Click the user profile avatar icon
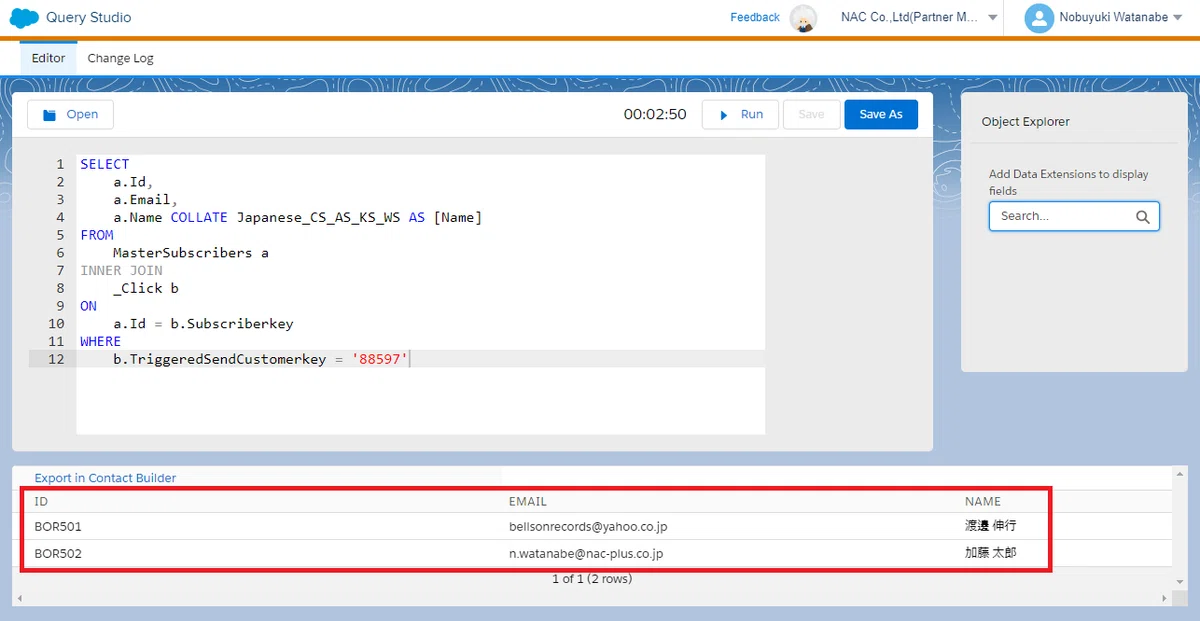This screenshot has height=621, width=1200. [1039, 17]
